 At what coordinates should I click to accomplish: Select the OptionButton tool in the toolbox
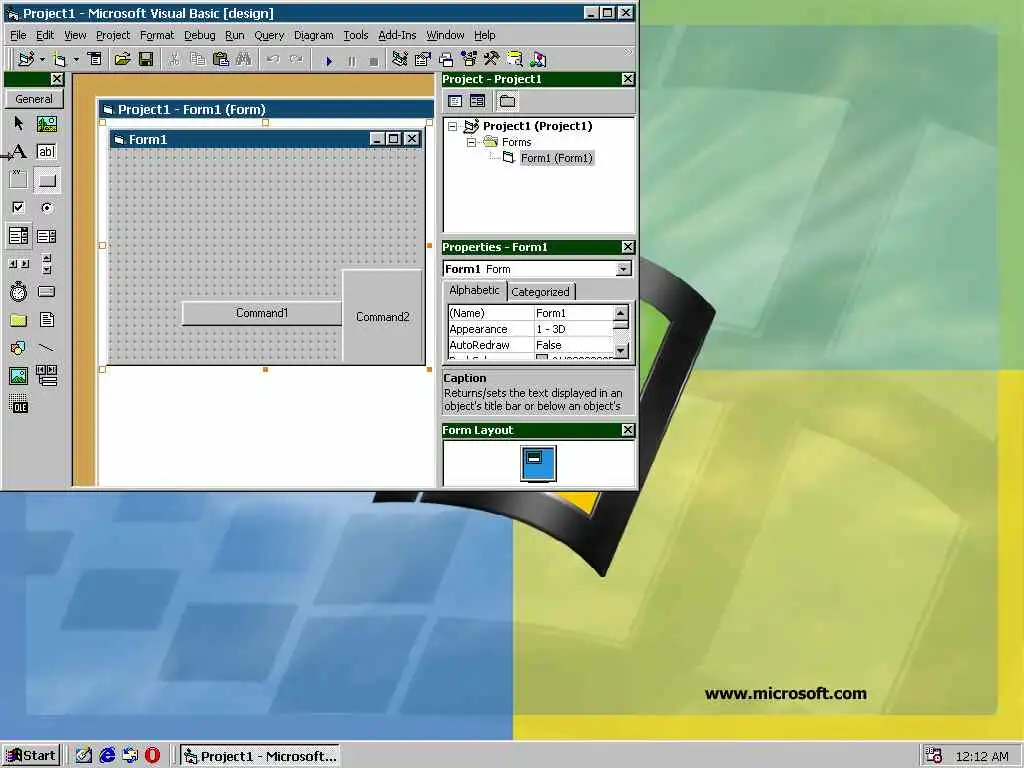click(x=46, y=208)
